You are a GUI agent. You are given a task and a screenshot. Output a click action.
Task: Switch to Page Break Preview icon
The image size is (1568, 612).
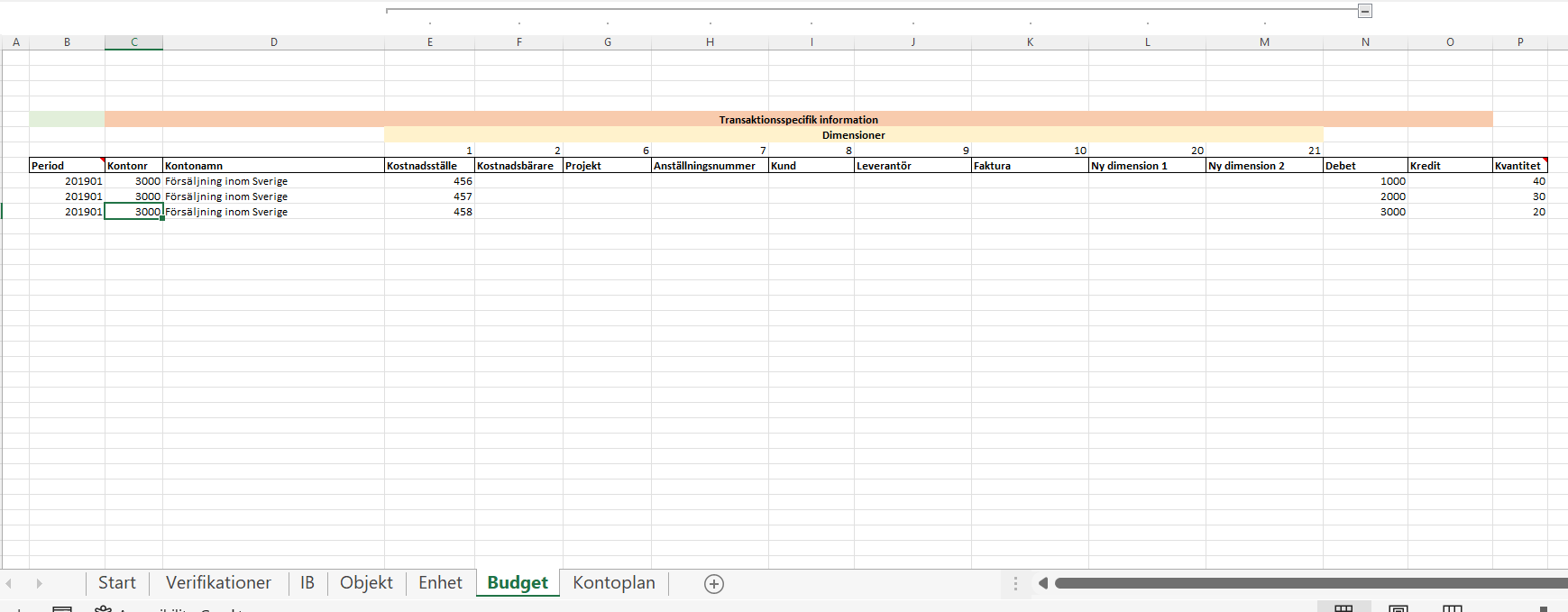pos(1452,608)
